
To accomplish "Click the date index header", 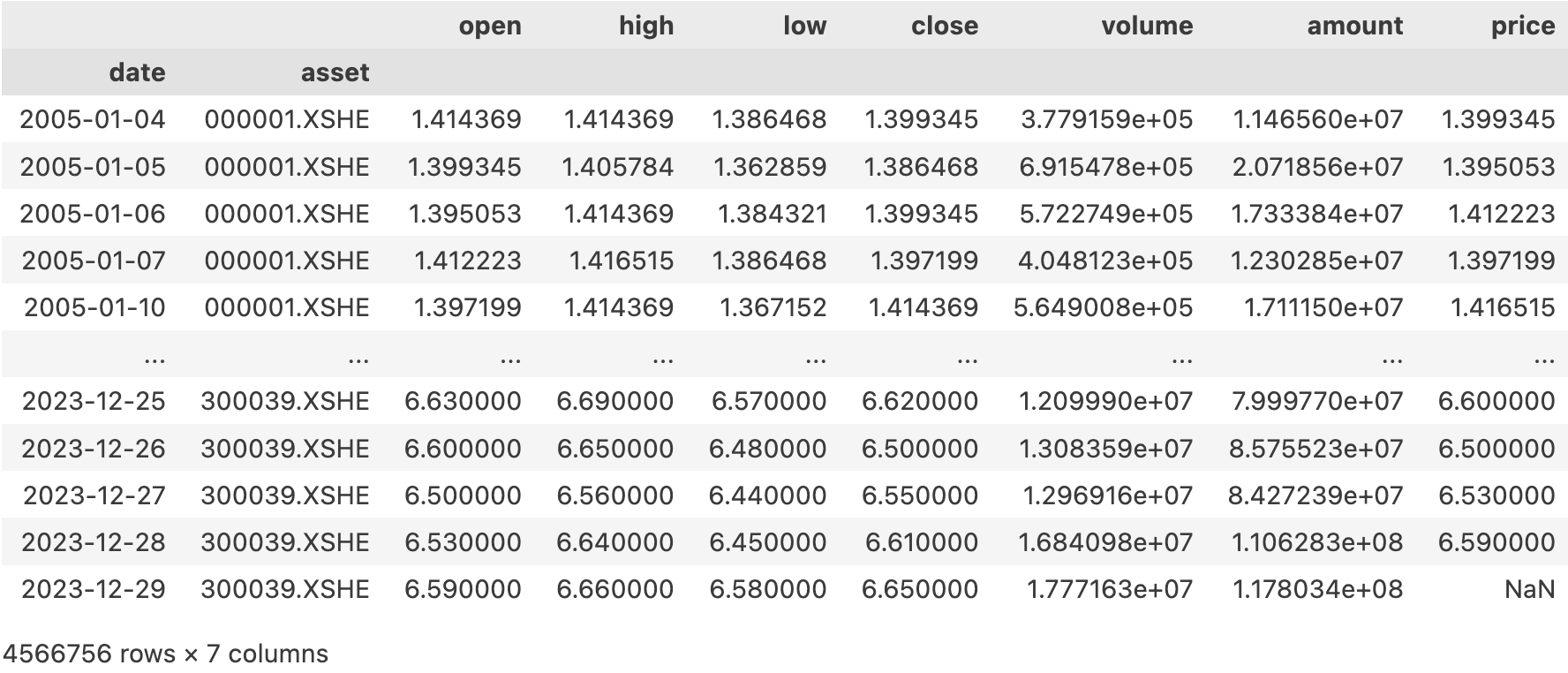I will point(137,72).
